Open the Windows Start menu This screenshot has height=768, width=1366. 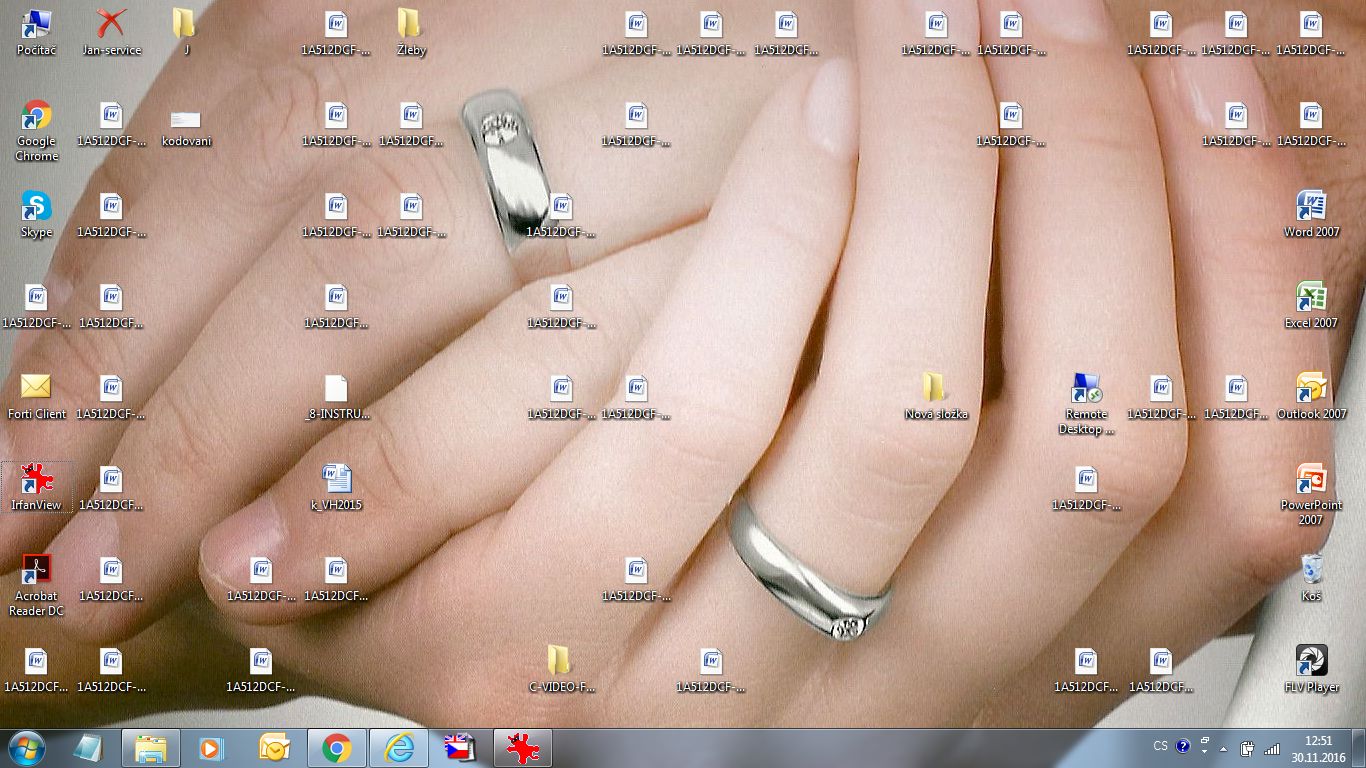click(26, 747)
